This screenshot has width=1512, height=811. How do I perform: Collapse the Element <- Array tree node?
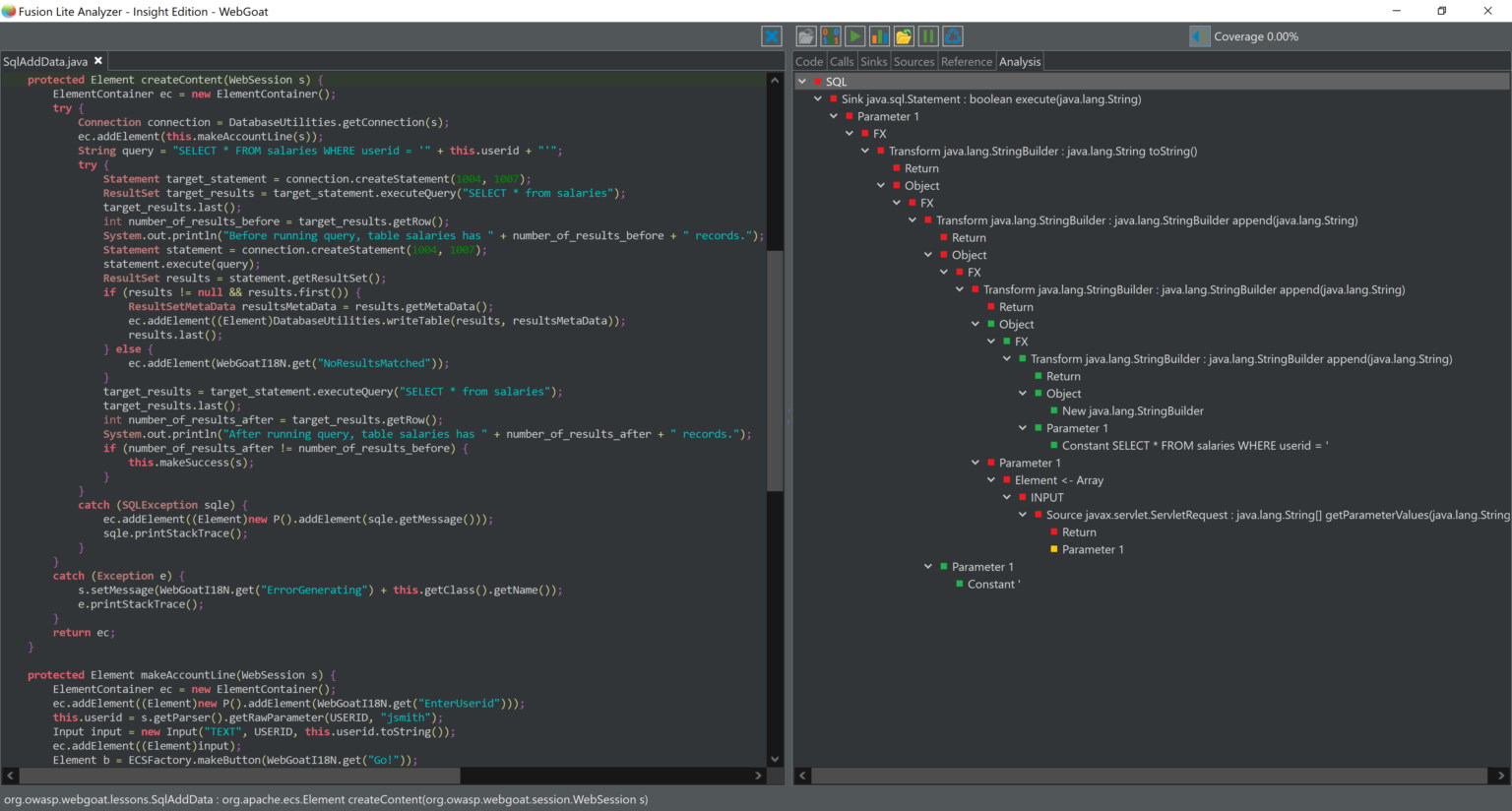(x=991, y=480)
